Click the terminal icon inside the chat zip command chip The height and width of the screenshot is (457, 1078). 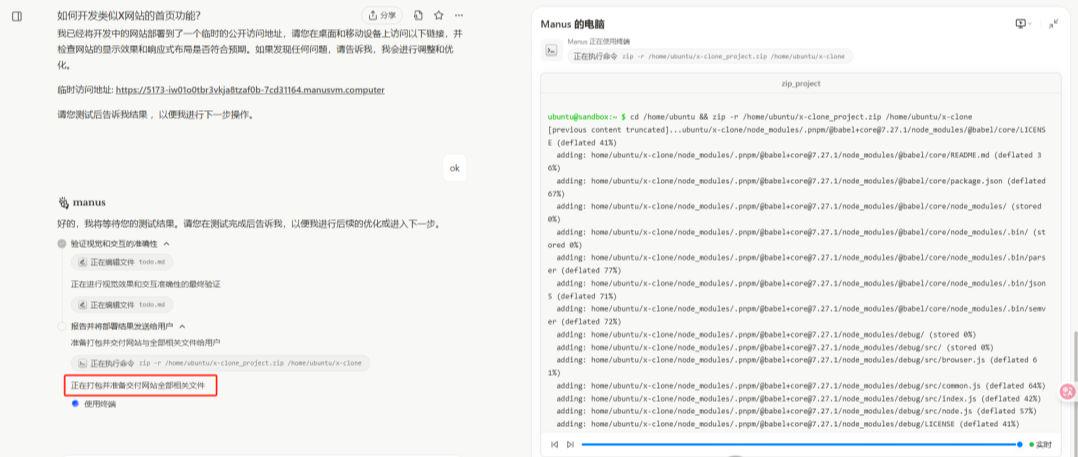tap(82, 363)
